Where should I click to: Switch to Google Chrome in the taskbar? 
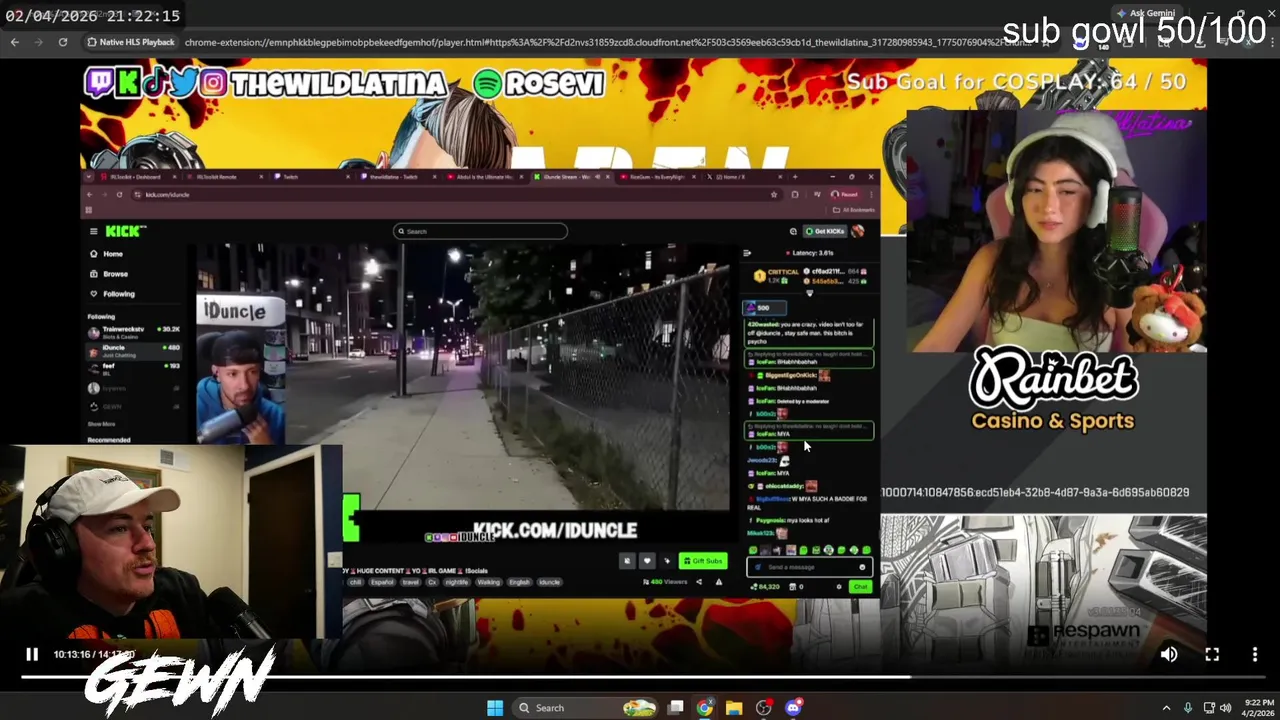coord(705,708)
